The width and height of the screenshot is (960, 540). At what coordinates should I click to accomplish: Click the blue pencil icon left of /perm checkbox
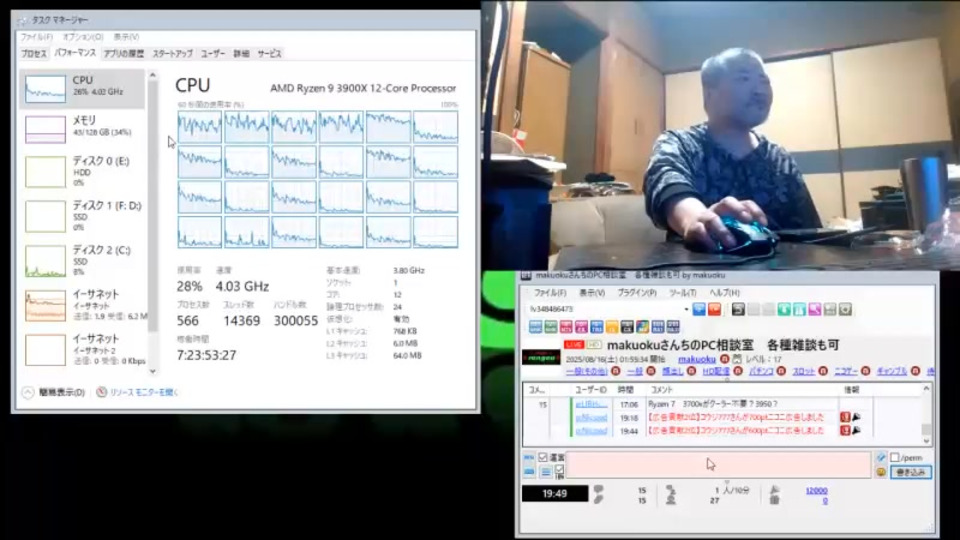881,458
